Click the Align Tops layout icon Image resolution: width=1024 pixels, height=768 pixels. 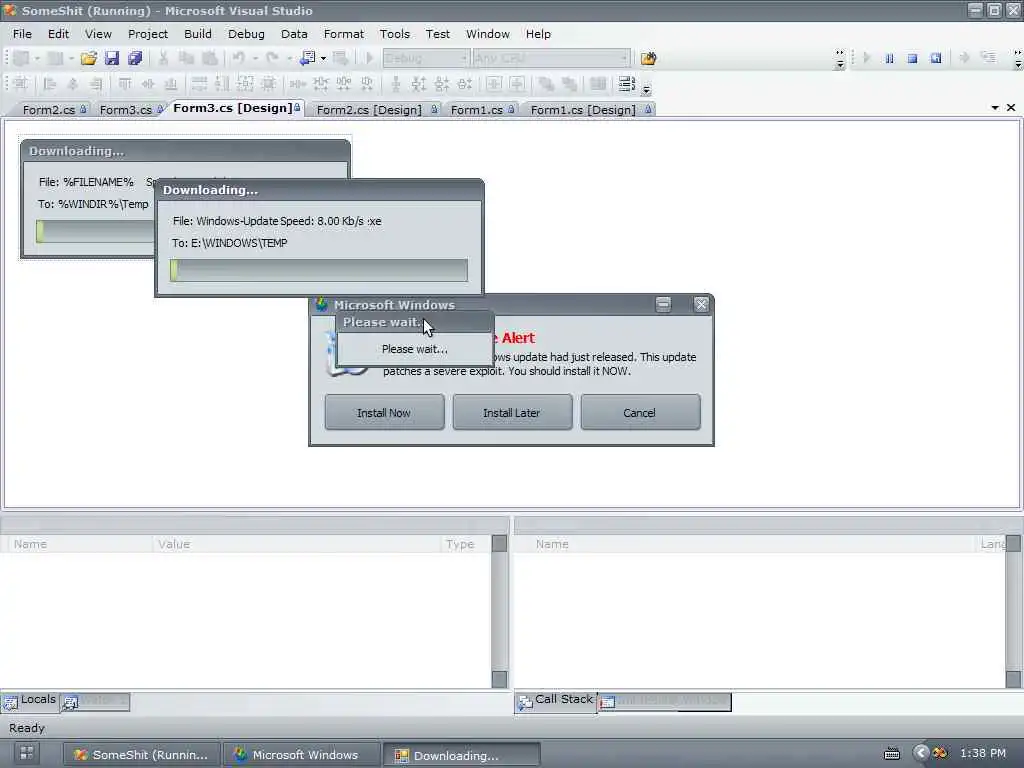pos(125,84)
